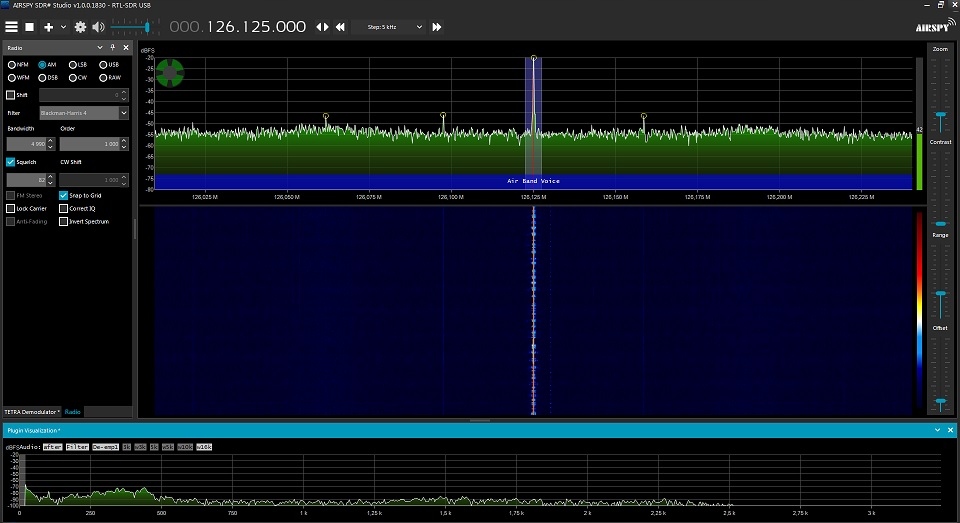Step frequency up with double right arrows

pos(437,27)
